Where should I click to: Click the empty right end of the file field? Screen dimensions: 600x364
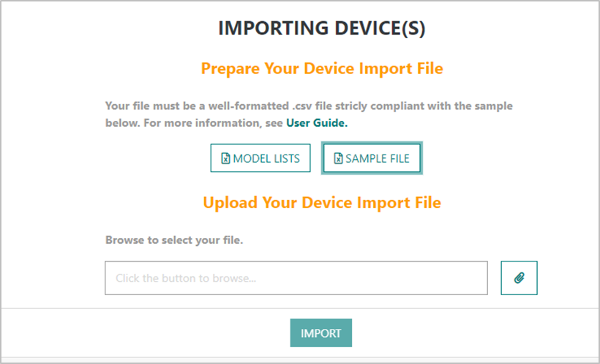click(440, 278)
